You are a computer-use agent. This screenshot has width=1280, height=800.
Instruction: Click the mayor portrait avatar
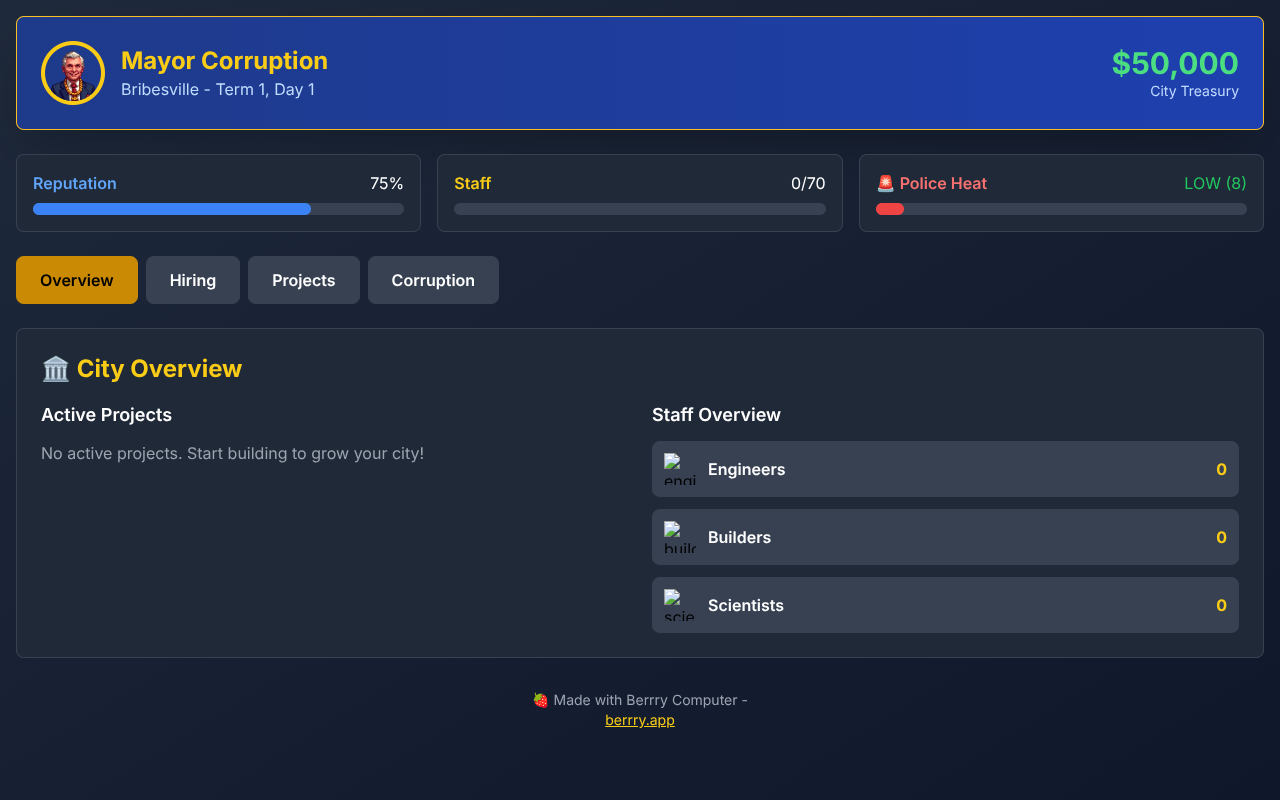click(x=73, y=73)
